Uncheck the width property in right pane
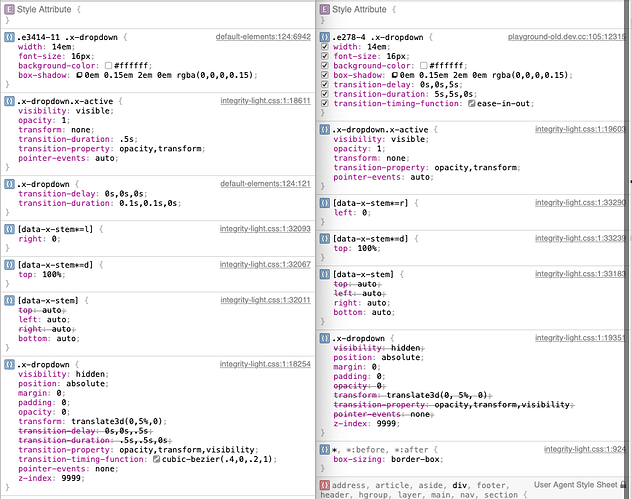Viewport: 632px width, 499px height. click(325, 46)
